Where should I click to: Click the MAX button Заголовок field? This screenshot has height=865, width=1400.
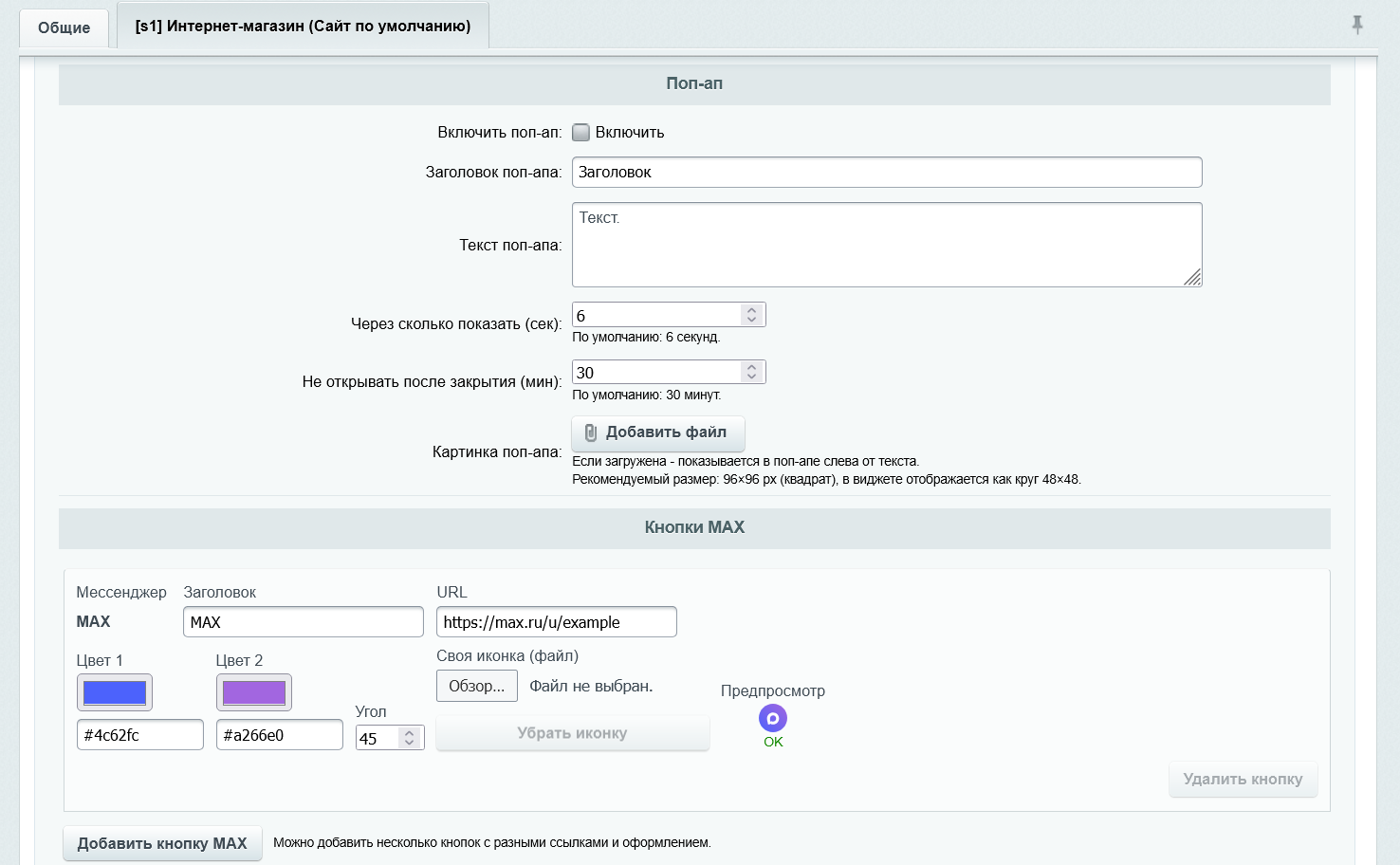coord(304,622)
